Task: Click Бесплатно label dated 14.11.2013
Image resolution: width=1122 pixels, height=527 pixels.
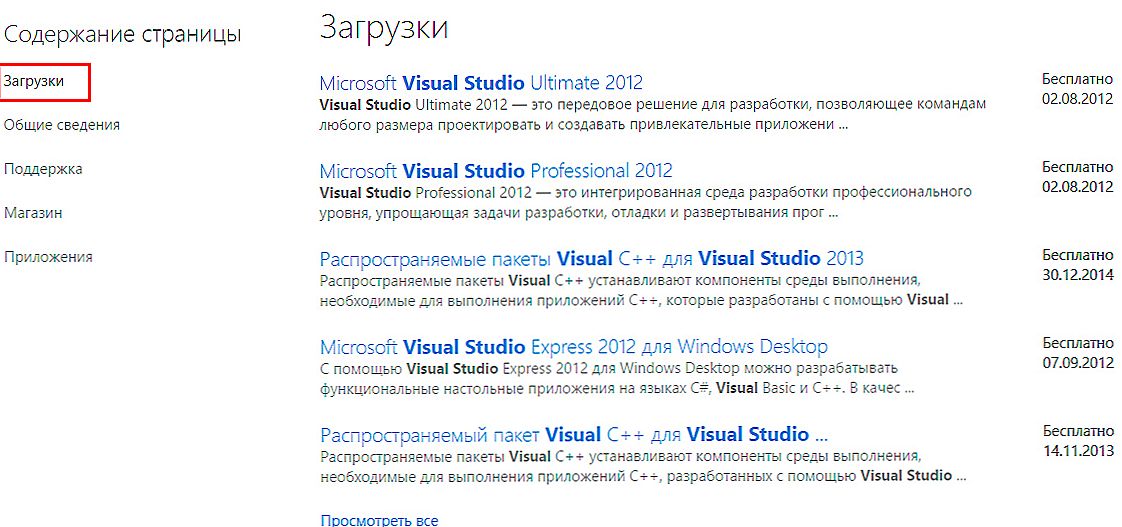Action: click(1078, 431)
